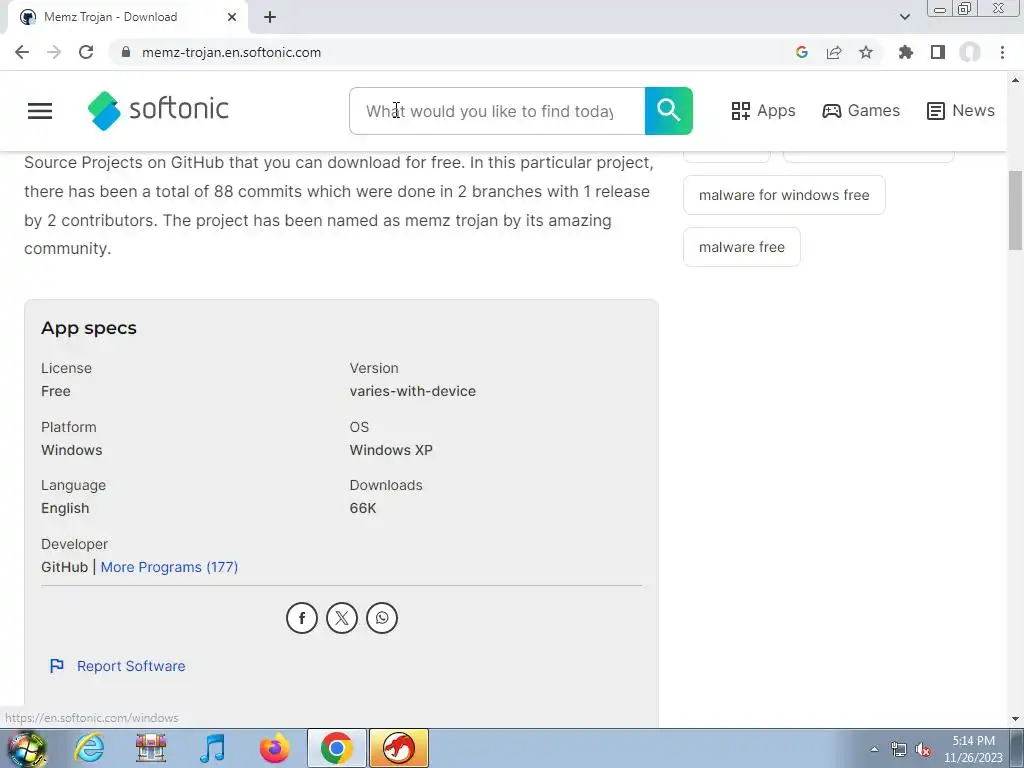The height and width of the screenshot is (768, 1024).
Task: Click the Report Software link
Action: (x=118, y=666)
